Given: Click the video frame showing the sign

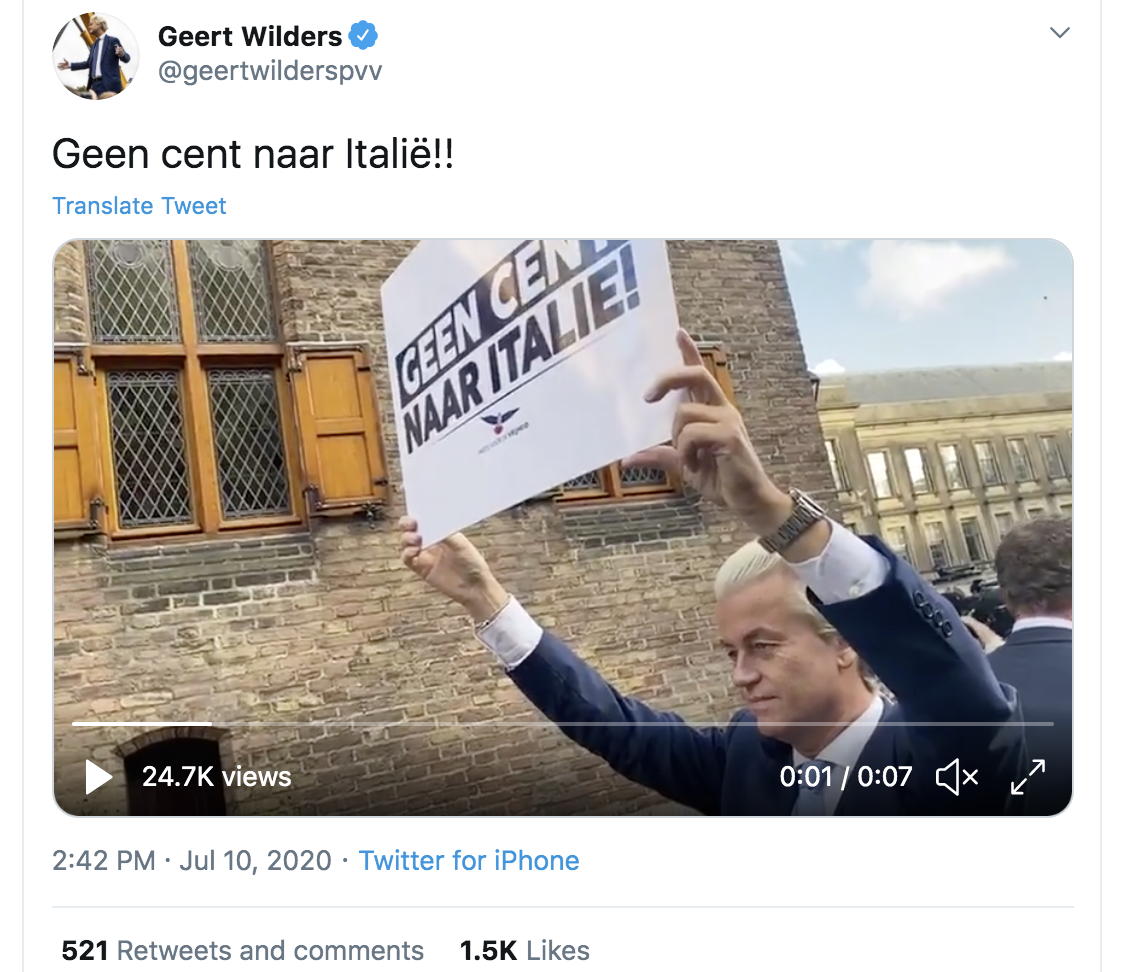Looking at the screenshot, I should coord(563,476).
